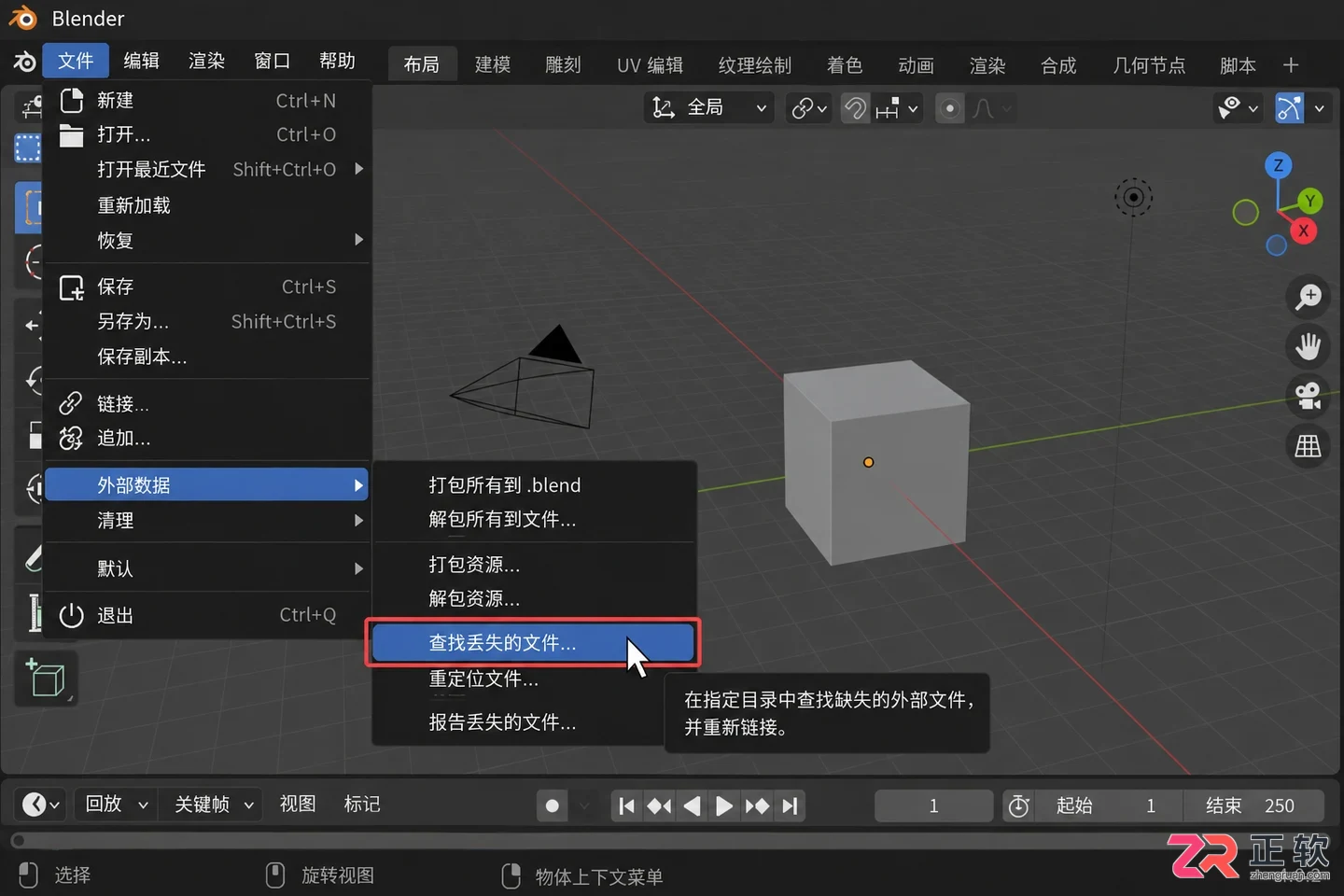Toggle the viewport gizmo display
Image resolution: width=1344 pixels, height=896 pixels.
pos(1289,108)
